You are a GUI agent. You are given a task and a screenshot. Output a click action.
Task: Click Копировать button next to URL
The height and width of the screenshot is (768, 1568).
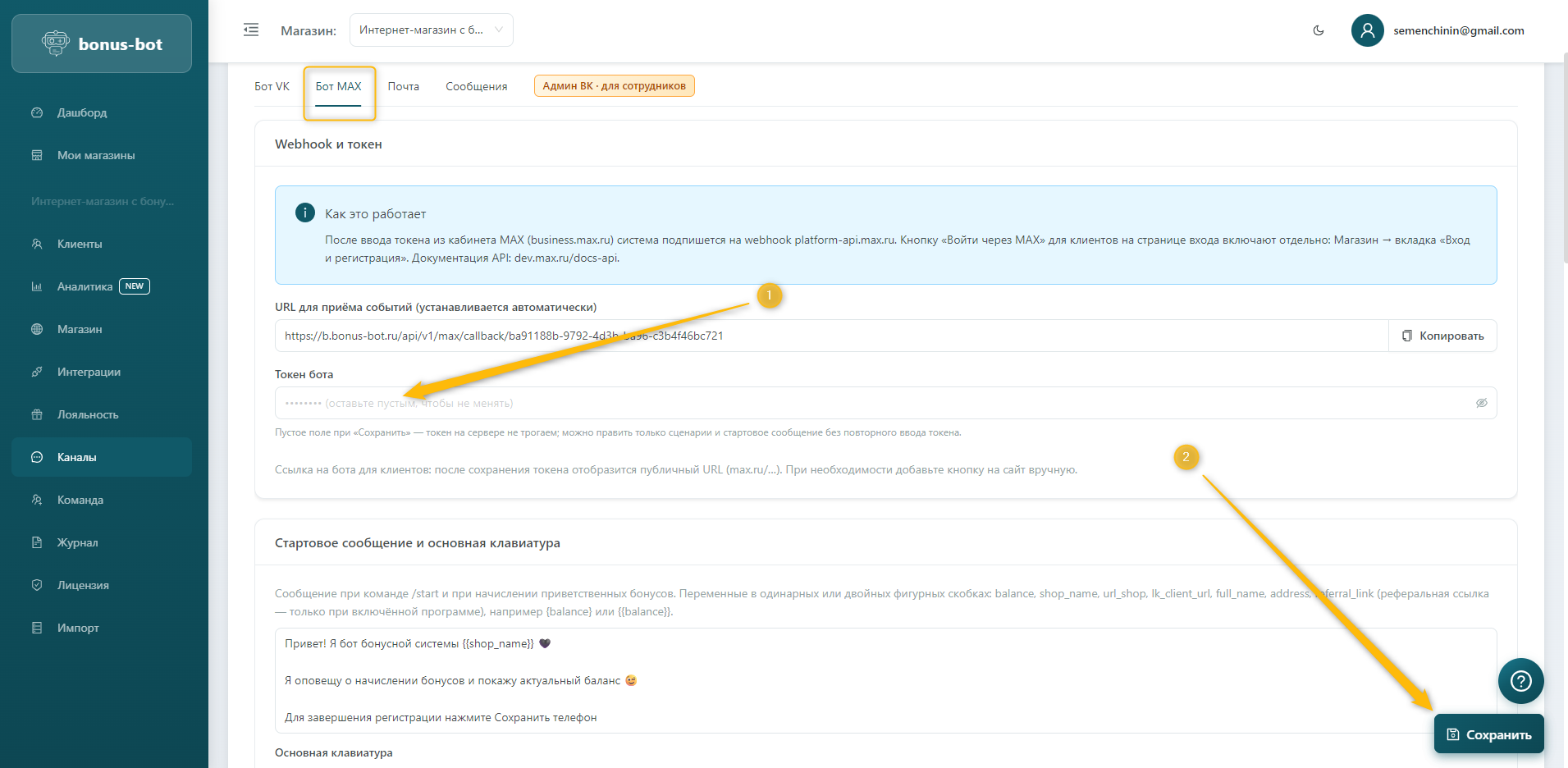pyautogui.click(x=1442, y=336)
